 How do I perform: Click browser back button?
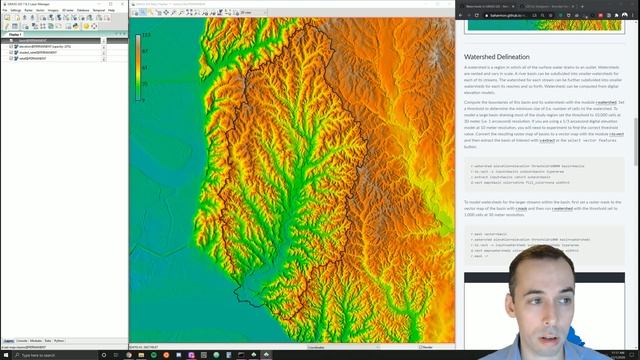coord(460,15)
